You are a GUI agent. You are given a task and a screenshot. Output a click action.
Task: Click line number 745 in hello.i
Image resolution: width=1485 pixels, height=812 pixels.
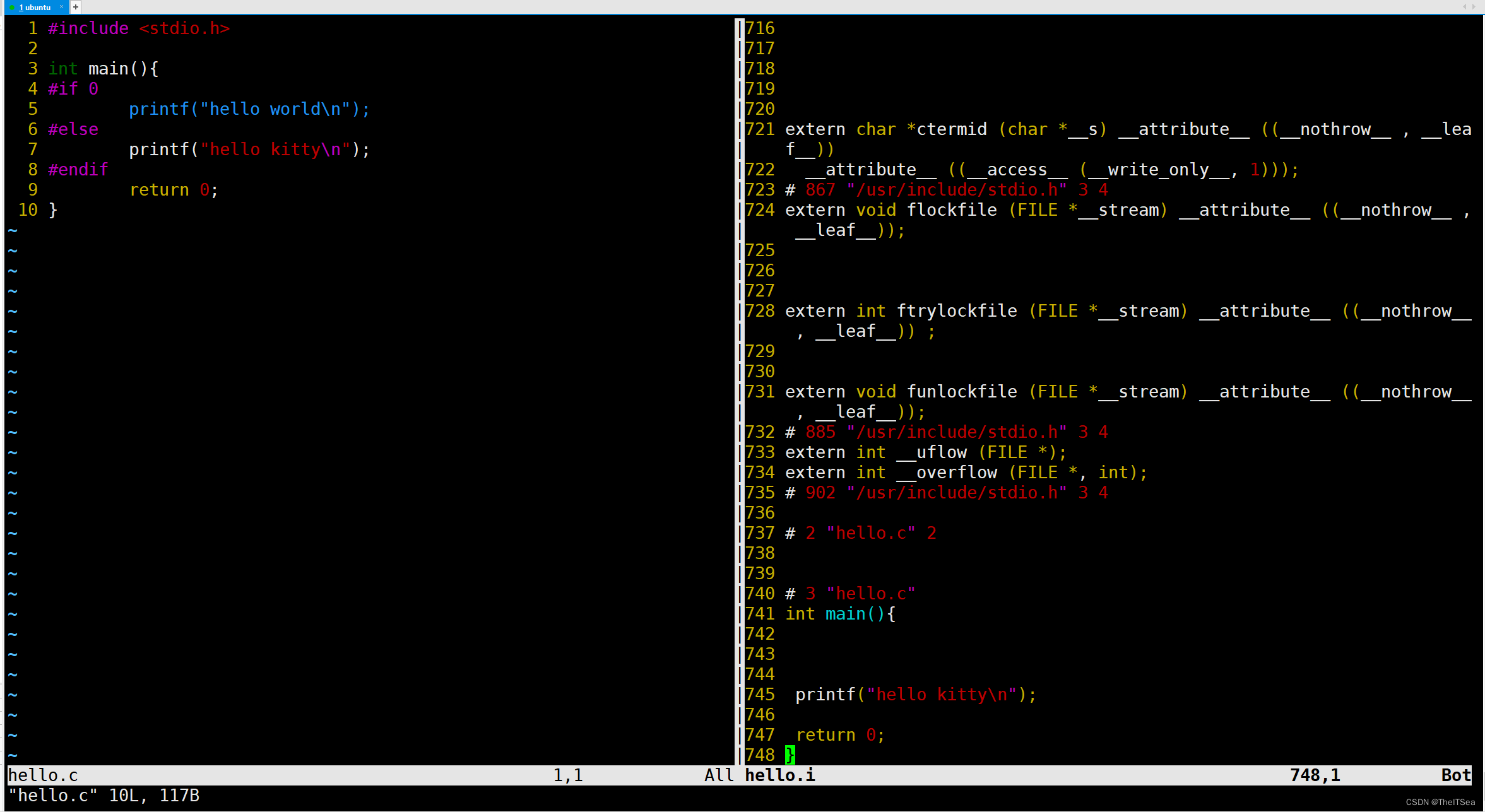coord(761,694)
